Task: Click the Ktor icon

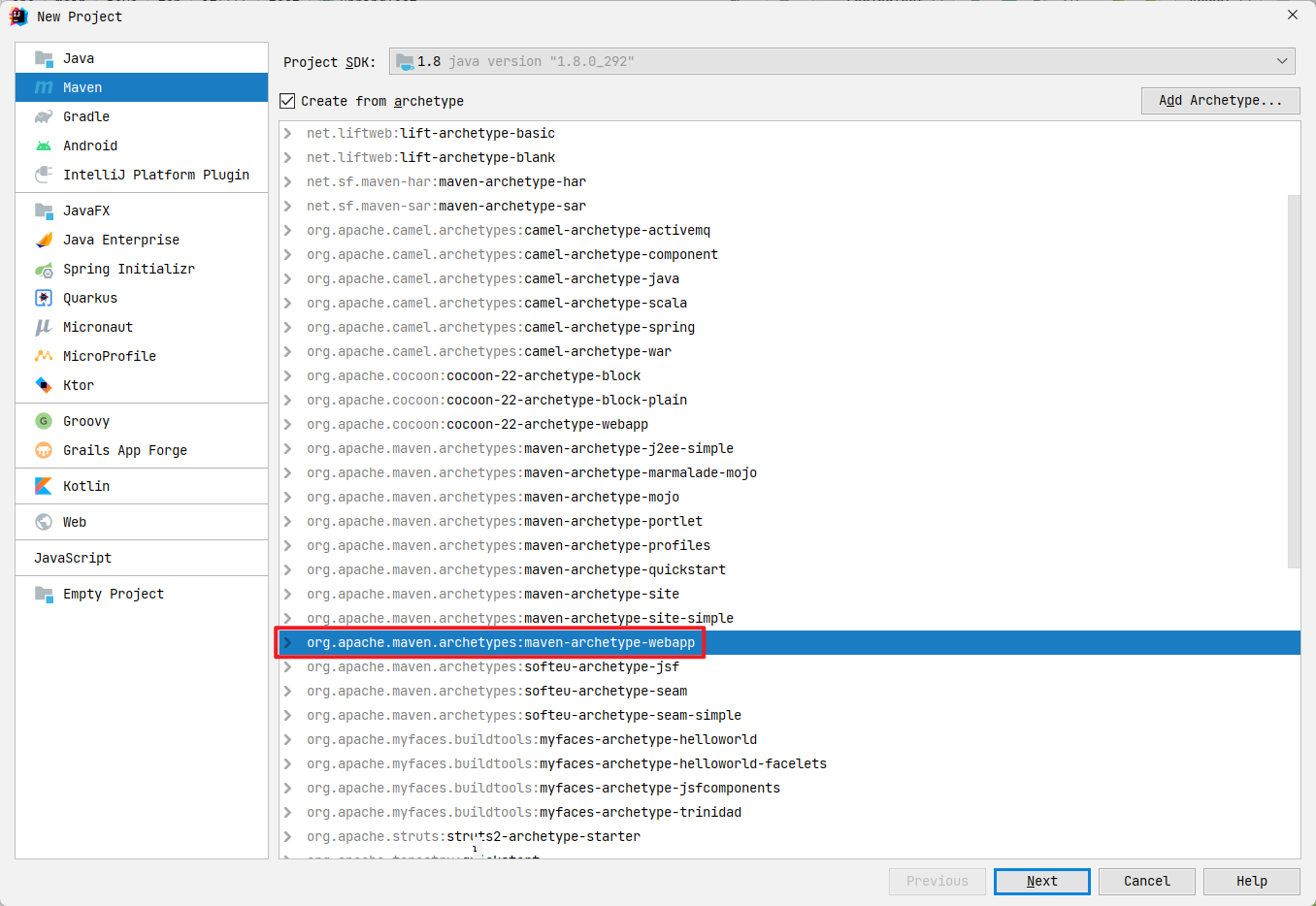Action: click(44, 385)
